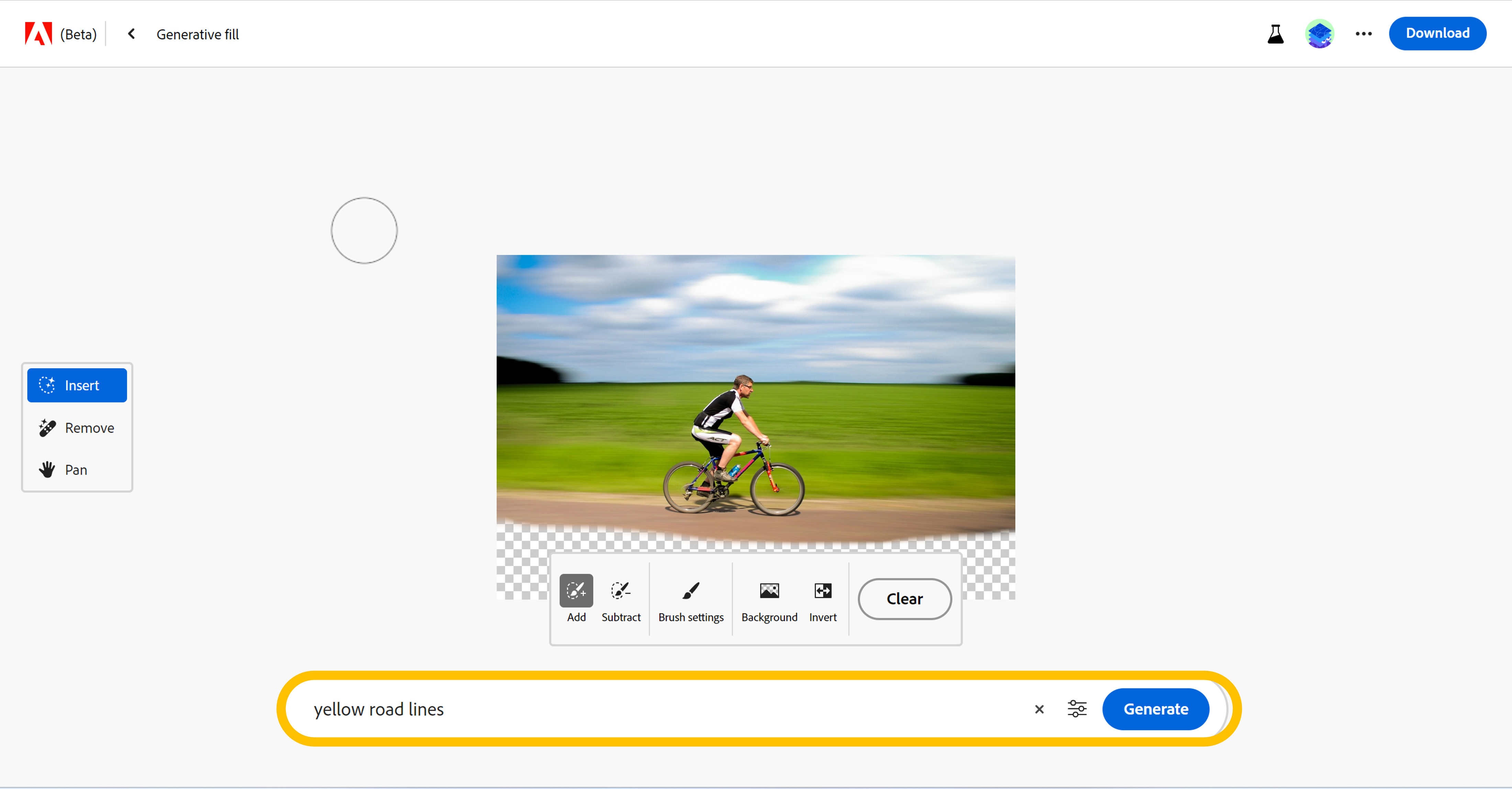Click the Generate button

(1155, 709)
